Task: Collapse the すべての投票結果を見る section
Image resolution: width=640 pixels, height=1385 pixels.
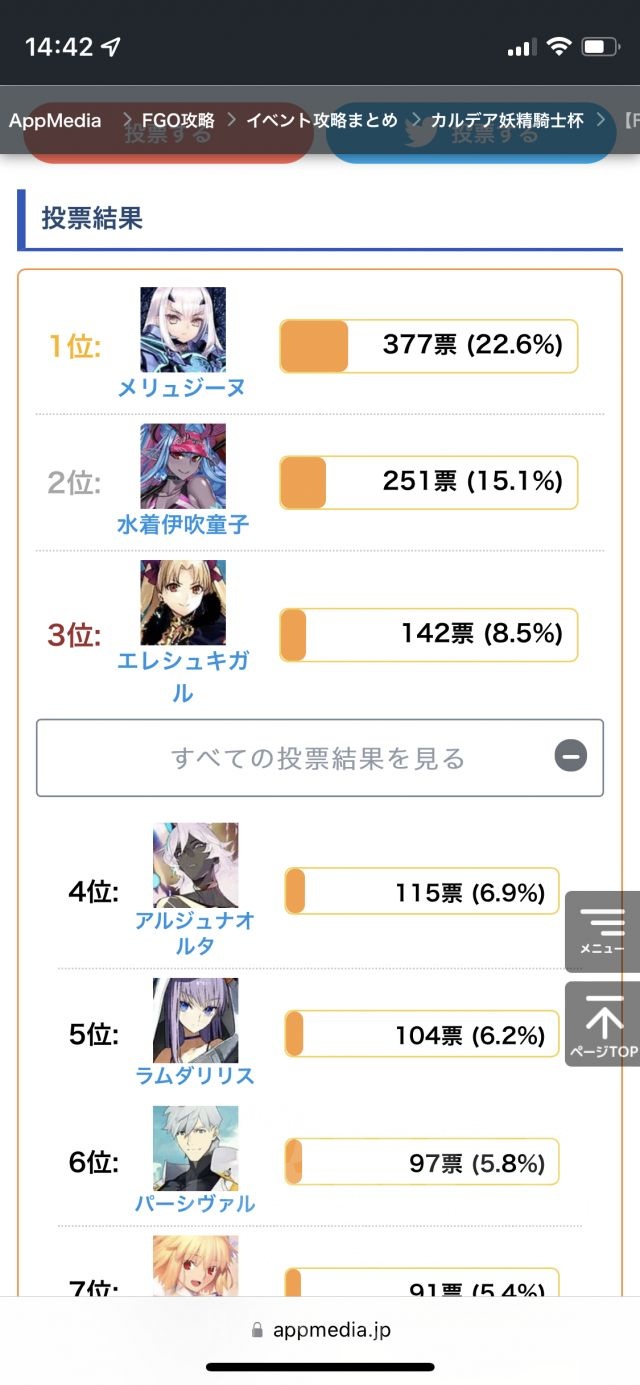Action: [x=318, y=758]
